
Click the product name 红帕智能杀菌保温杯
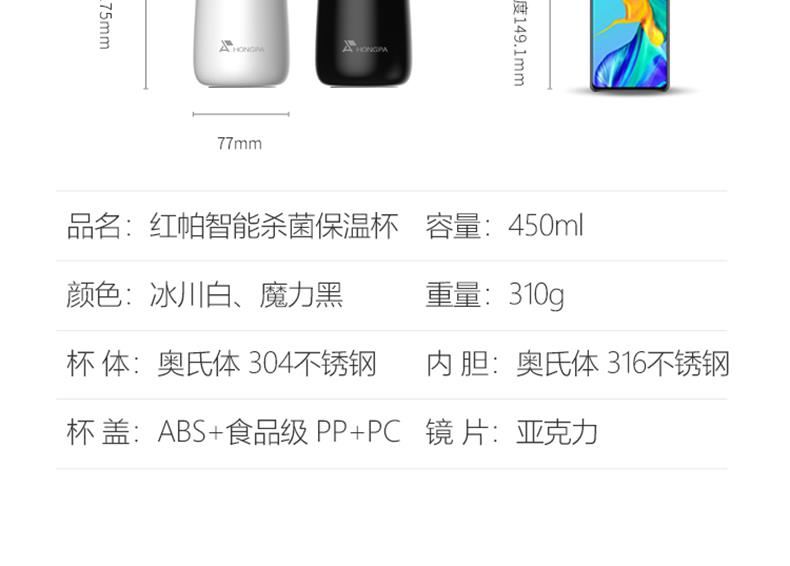point(274,225)
